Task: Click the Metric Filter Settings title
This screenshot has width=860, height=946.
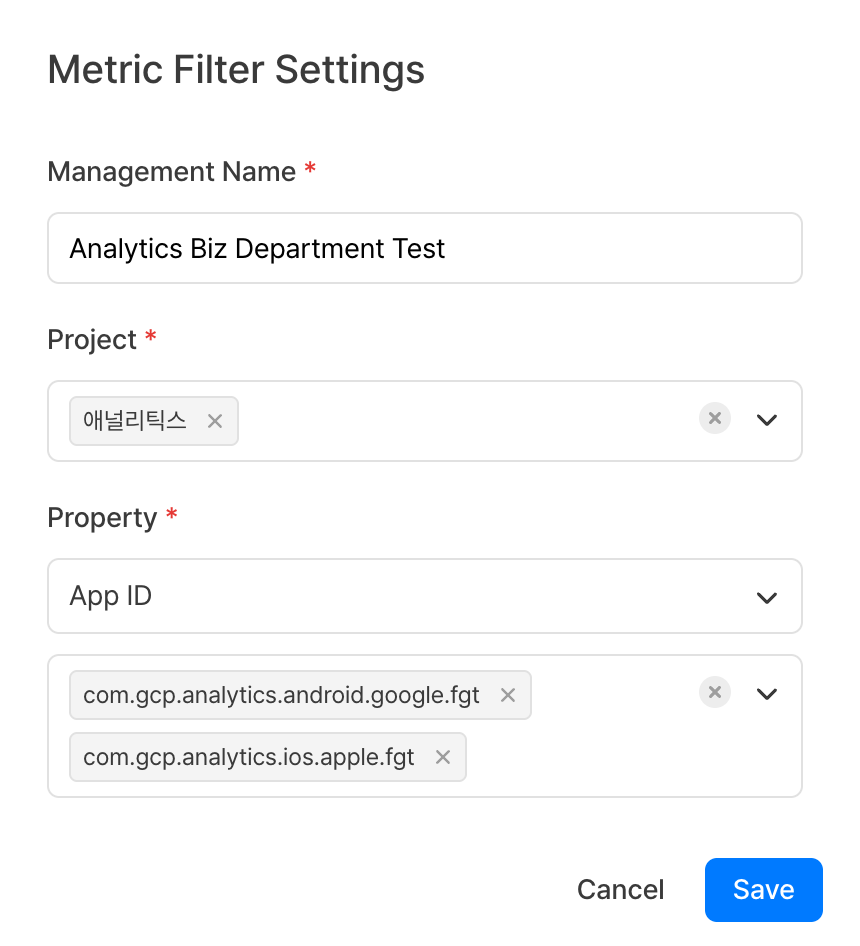Action: pos(236,69)
